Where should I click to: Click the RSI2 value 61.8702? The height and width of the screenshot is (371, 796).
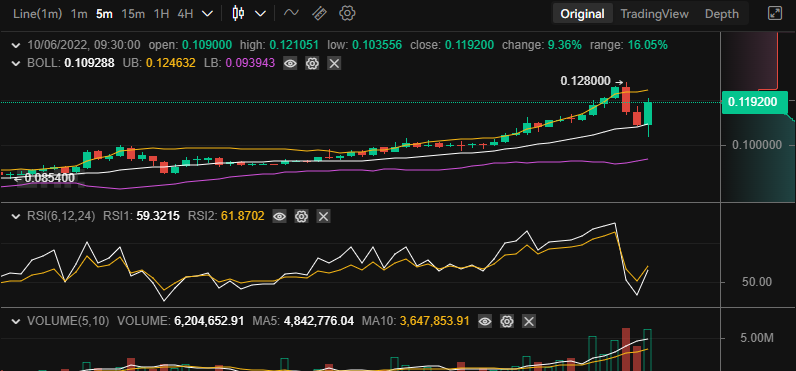(x=243, y=217)
